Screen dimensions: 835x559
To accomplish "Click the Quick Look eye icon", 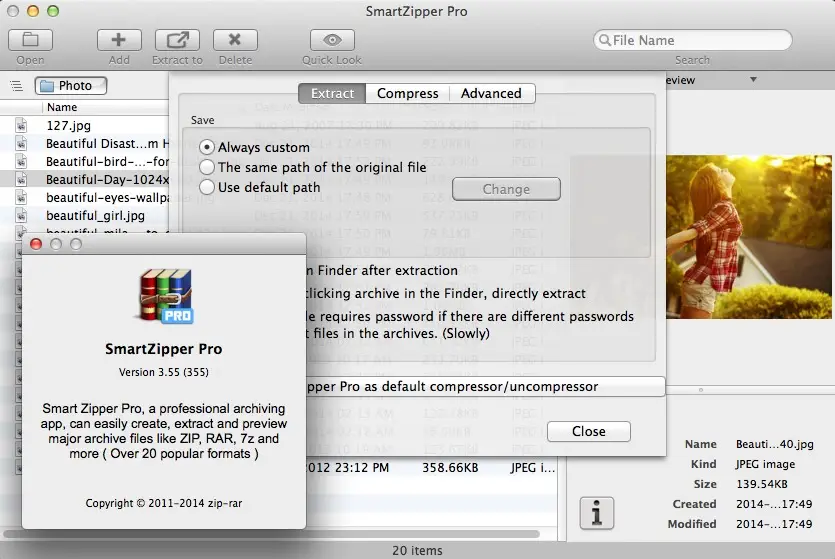I will [332, 40].
